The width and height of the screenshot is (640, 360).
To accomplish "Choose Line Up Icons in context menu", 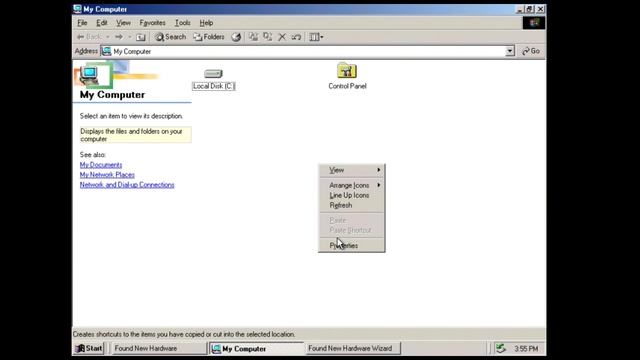I will (351, 196).
